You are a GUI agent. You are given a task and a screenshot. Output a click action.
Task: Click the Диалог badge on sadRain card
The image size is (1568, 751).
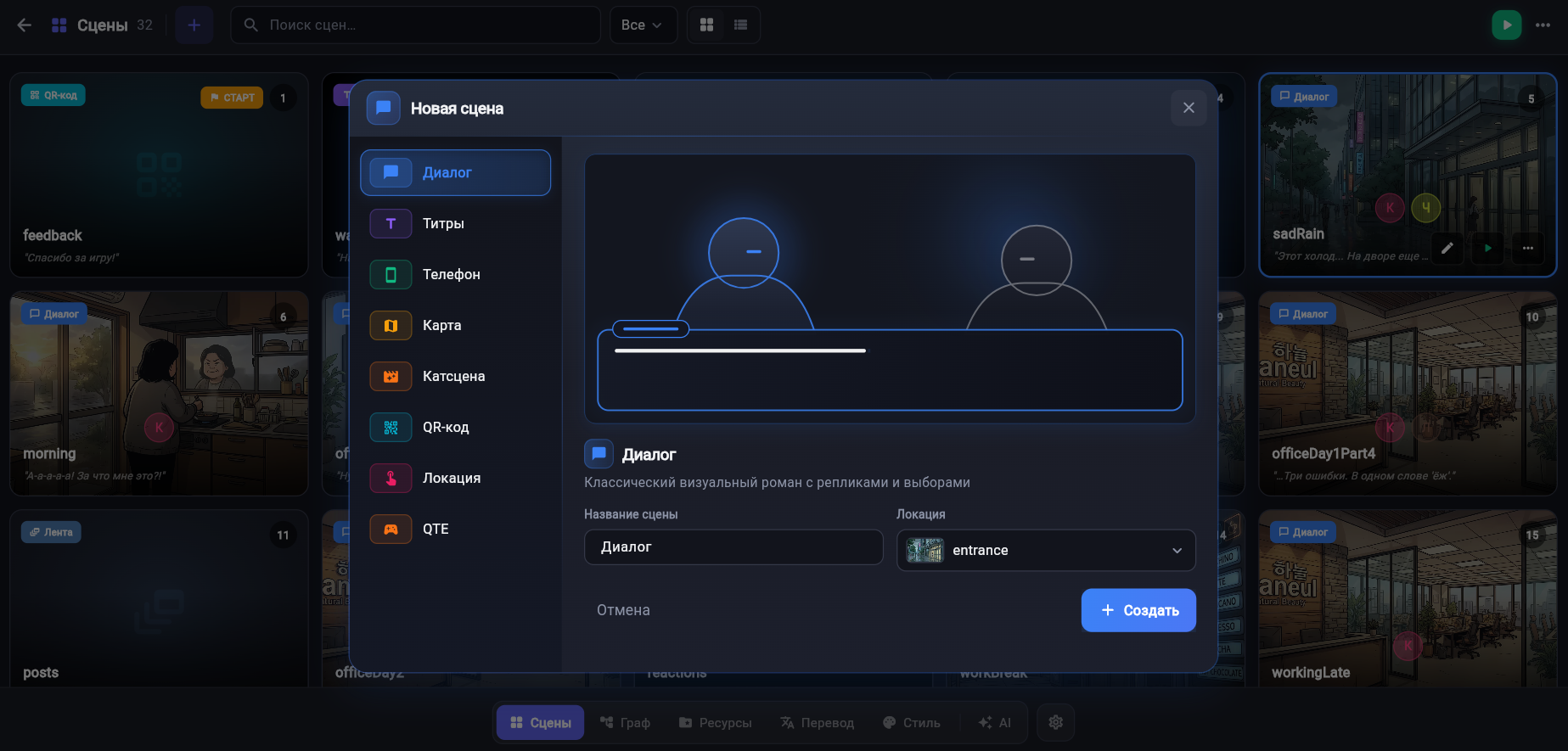click(1304, 97)
